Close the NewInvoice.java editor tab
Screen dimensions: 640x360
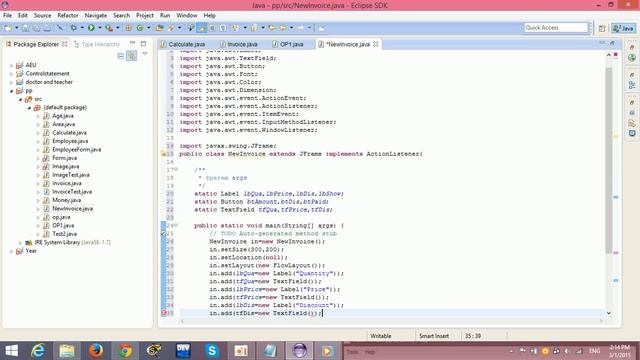(x=376, y=44)
